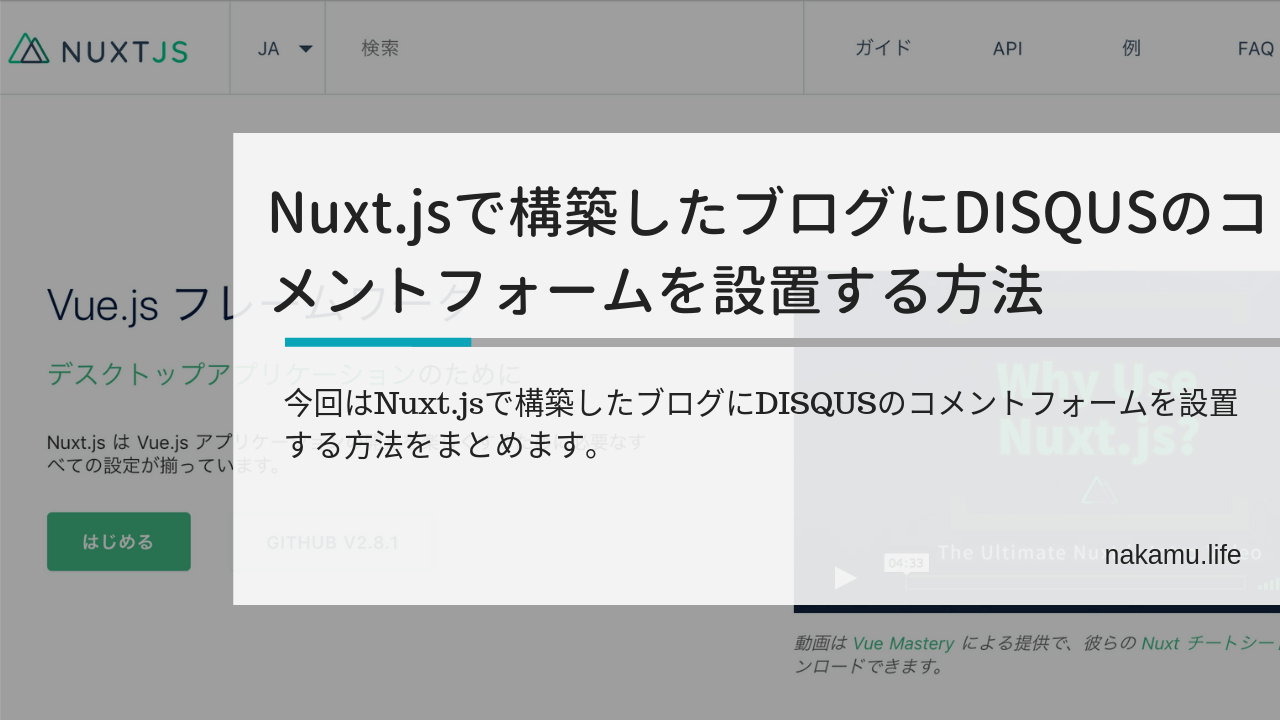1280x720 pixels.
Task: Select the API menu item
Action: tap(1008, 47)
